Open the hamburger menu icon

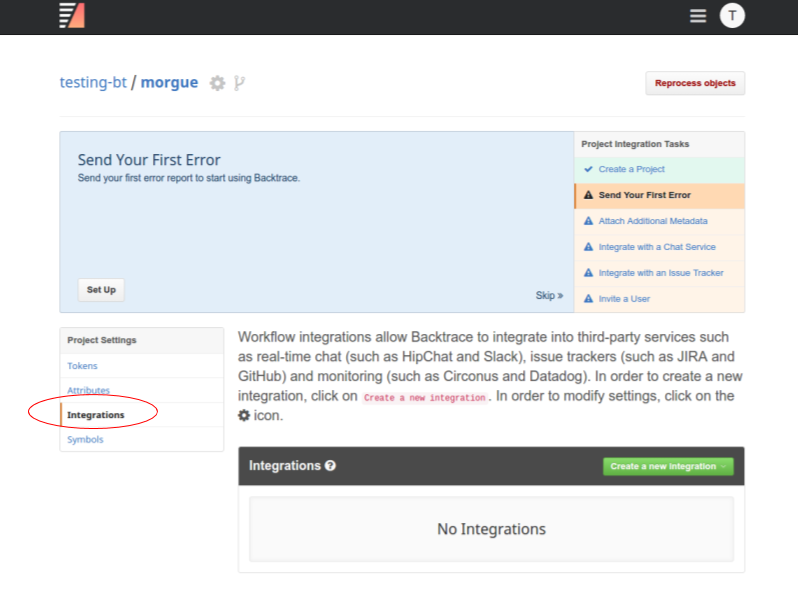tap(698, 16)
